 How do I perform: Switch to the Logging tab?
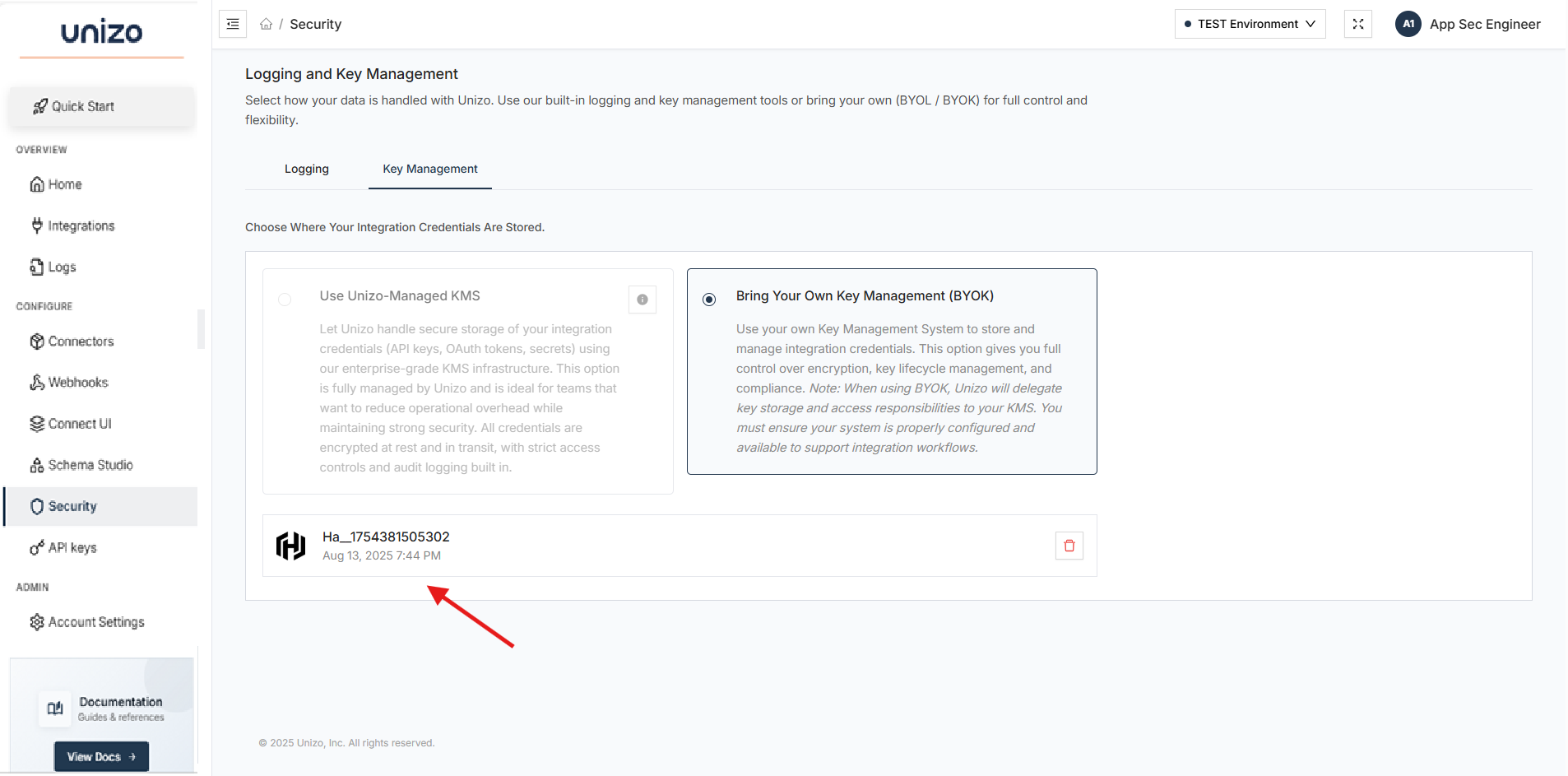[x=307, y=169]
